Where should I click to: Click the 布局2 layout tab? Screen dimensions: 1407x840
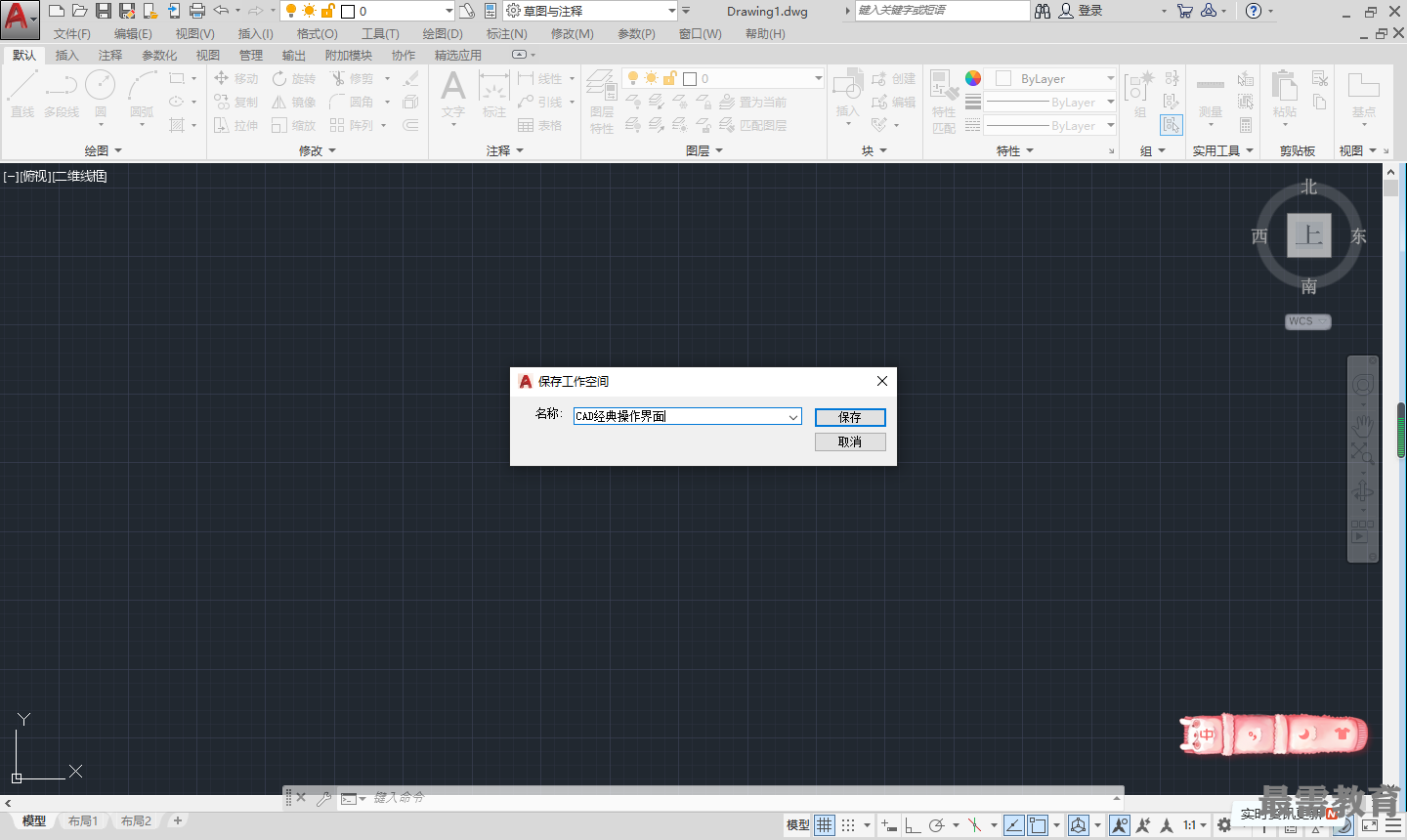(136, 821)
